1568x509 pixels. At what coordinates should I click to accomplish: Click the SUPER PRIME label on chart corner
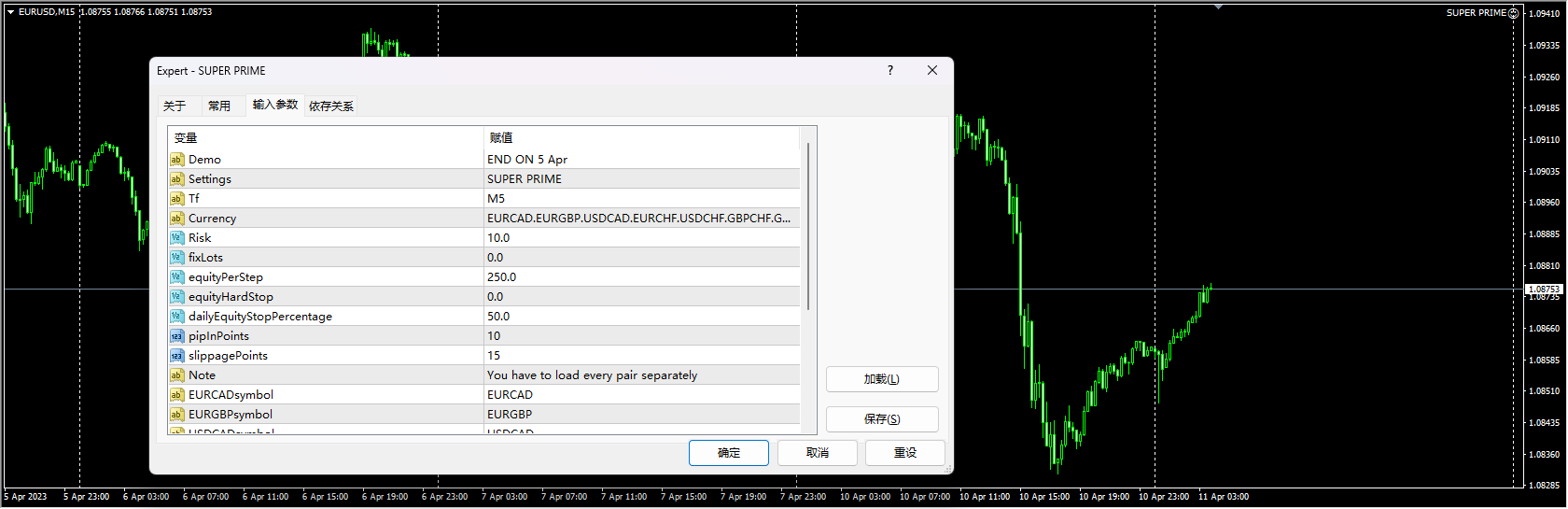pyautogui.click(x=1477, y=13)
